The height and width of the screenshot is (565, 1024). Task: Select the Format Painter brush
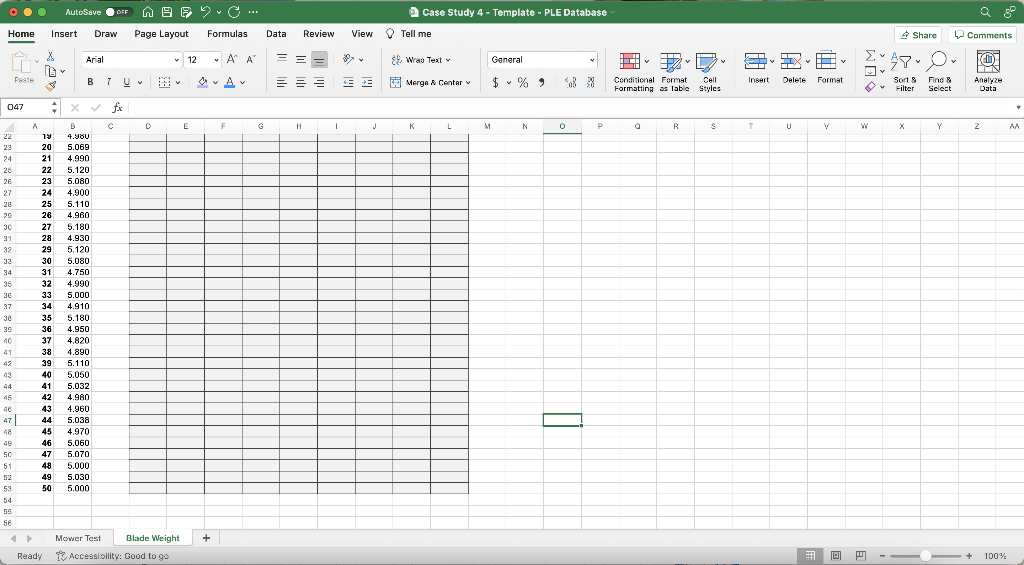pyautogui.click(x=51, y=86)
